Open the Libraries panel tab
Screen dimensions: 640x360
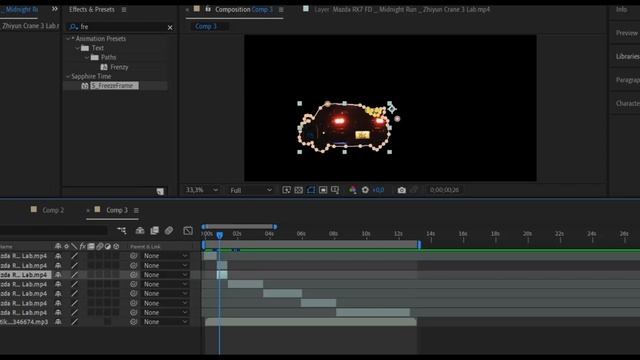627,57
